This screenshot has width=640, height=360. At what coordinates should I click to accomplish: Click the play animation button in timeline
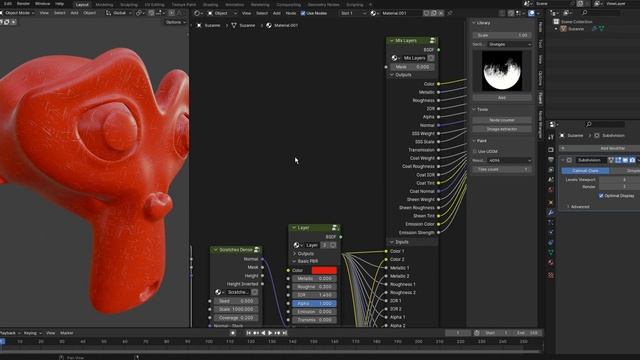270,333
